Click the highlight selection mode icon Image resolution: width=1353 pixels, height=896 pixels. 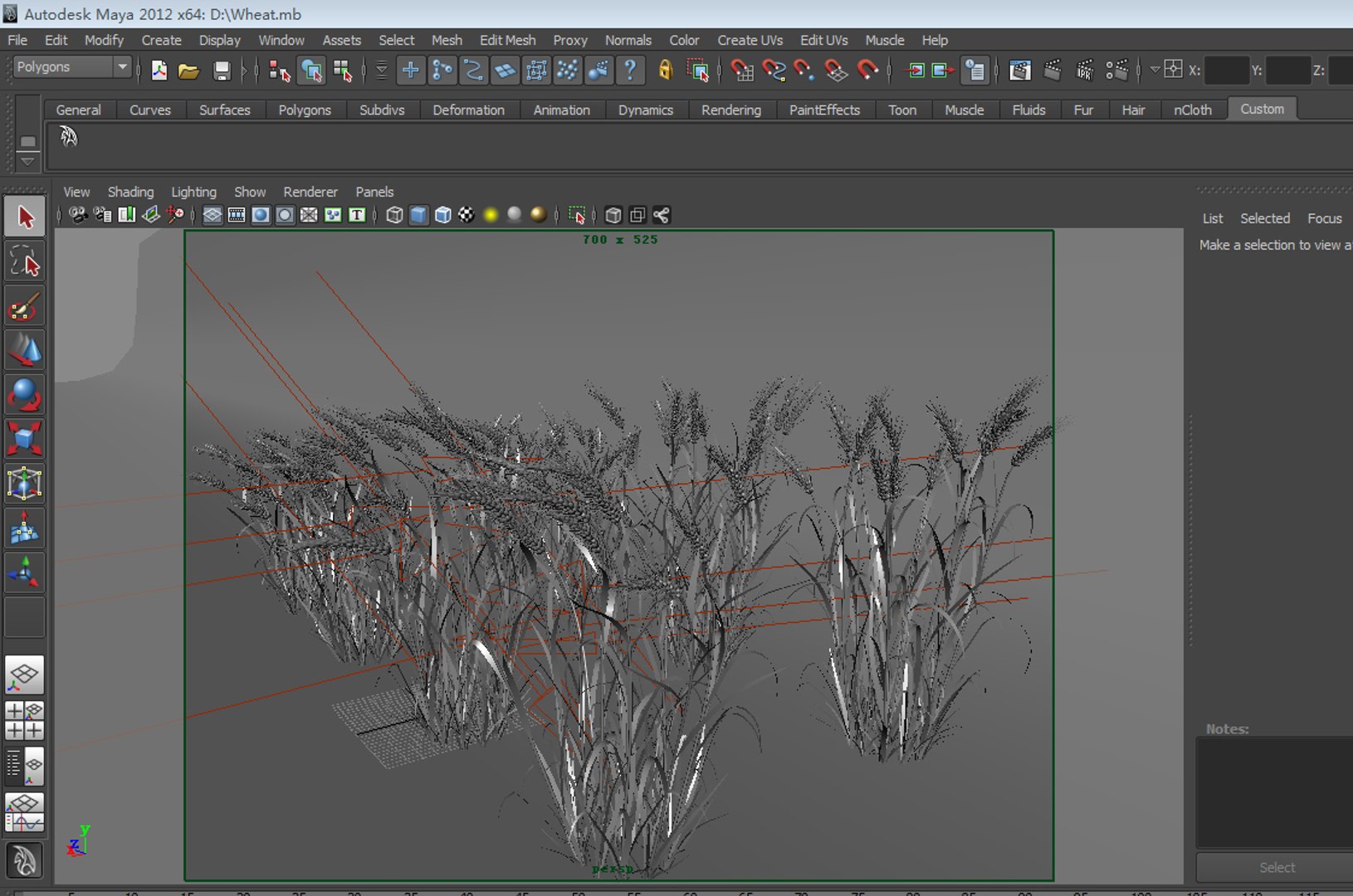[x=699, y=71]
